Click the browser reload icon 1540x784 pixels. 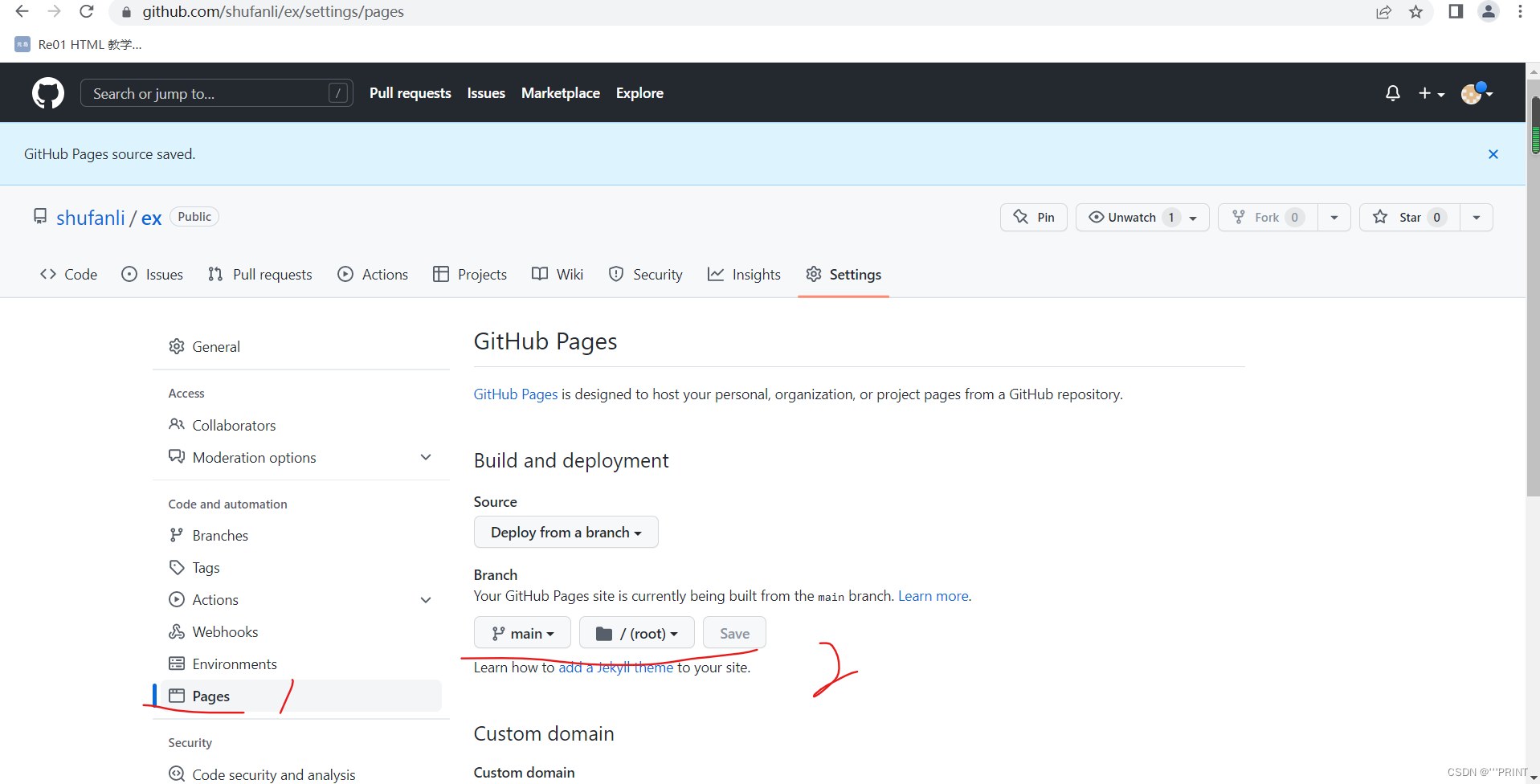tap(87, 12)
